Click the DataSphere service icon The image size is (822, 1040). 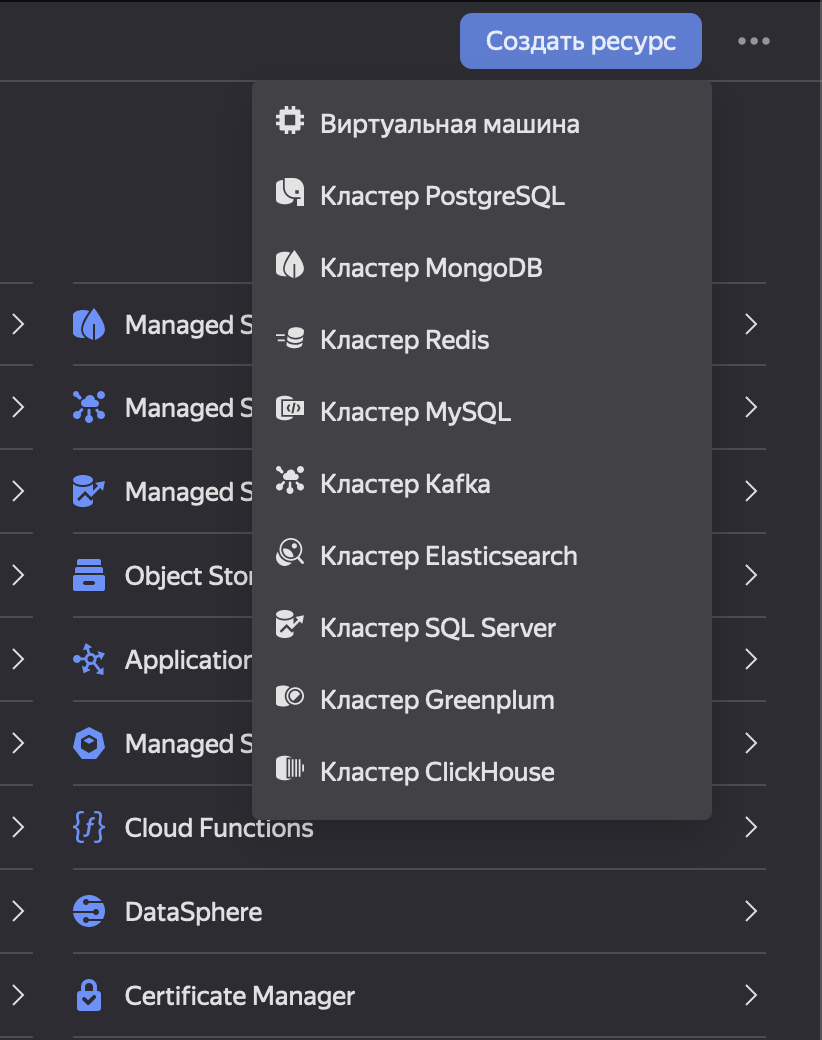pyautogui.click(x=89, y=912)
